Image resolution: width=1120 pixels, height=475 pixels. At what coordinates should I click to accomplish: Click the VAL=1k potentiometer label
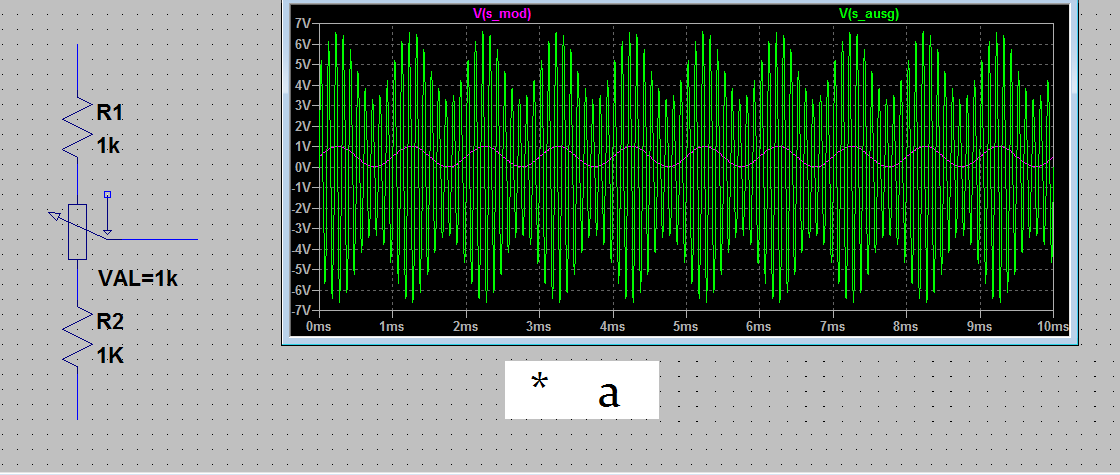[x=138, y=279]
